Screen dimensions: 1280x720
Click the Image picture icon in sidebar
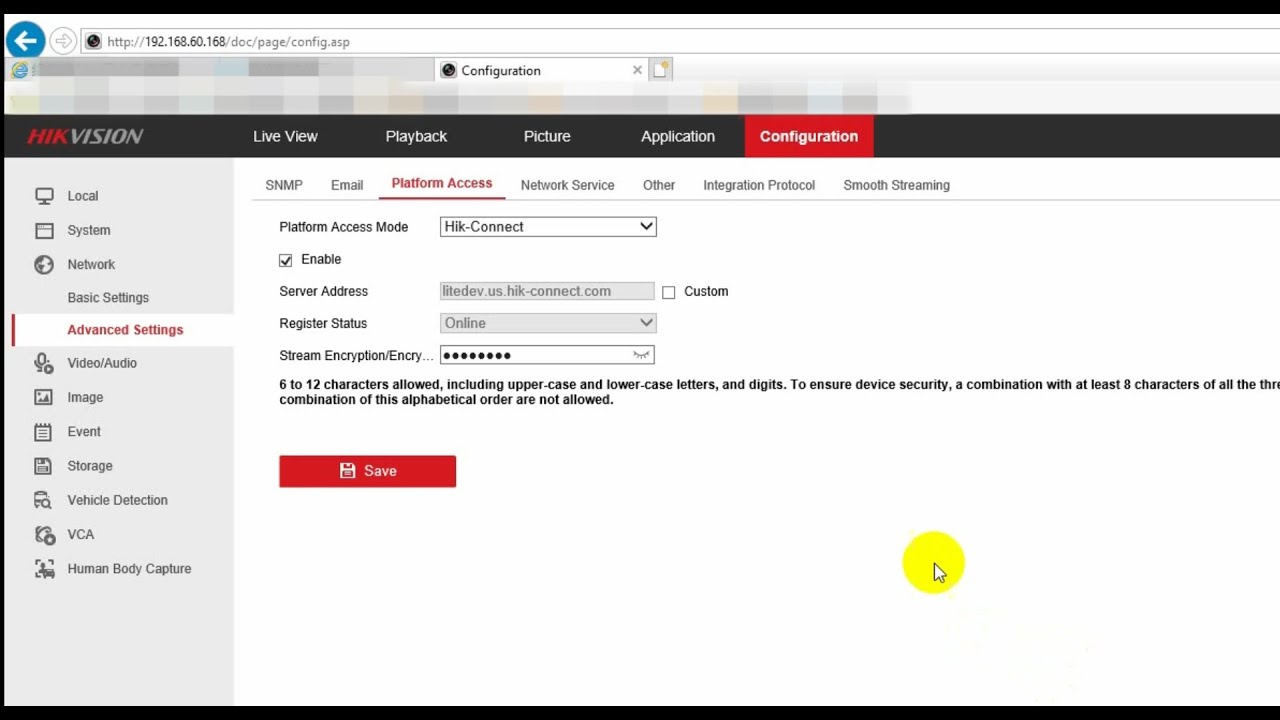44,397
